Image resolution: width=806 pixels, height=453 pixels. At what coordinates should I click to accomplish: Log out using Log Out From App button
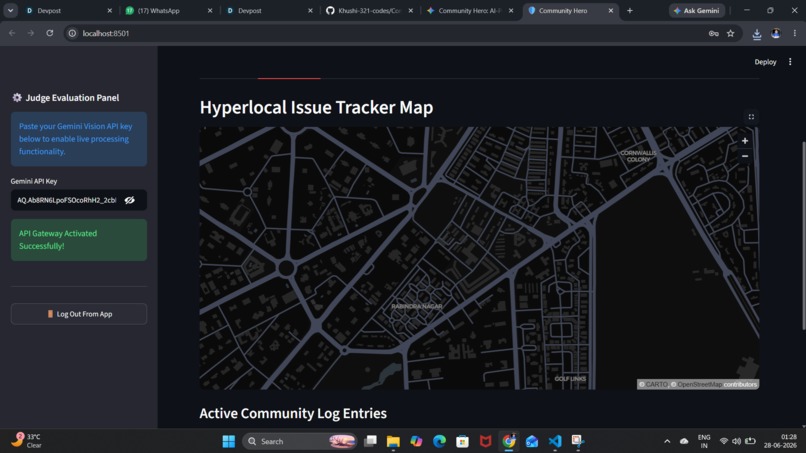coord(79,314)
